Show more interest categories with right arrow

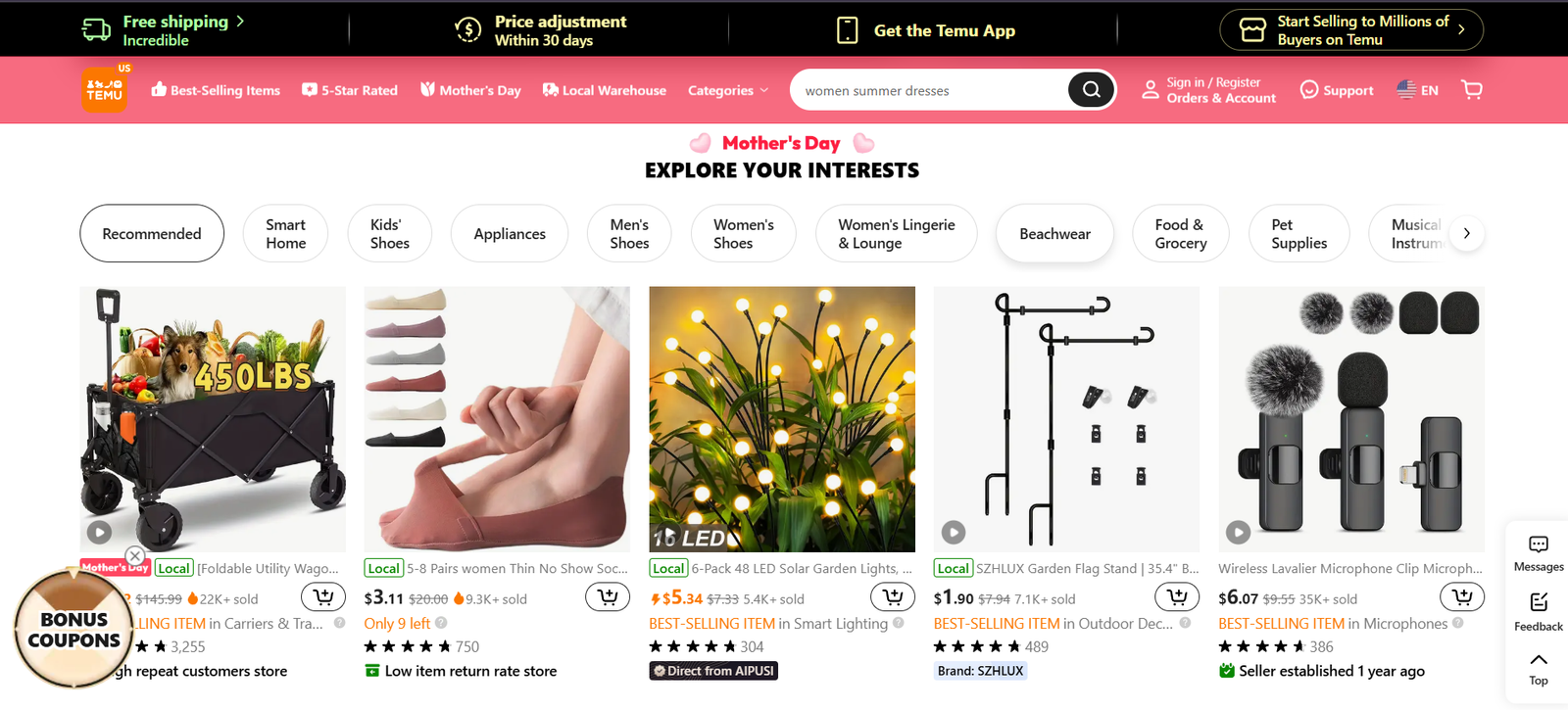(1466, 233)
